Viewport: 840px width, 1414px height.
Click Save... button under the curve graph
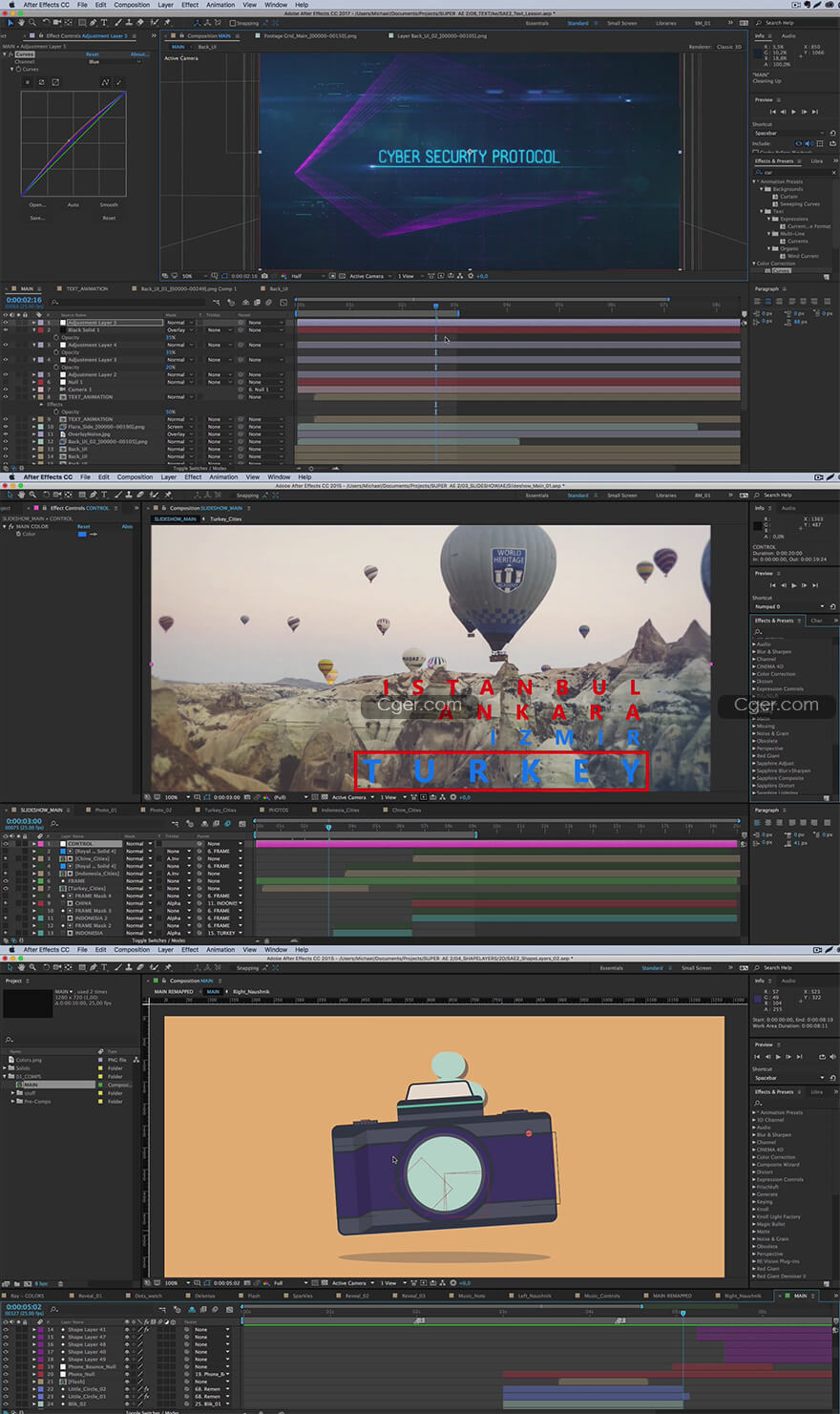[x=38, y=218]
